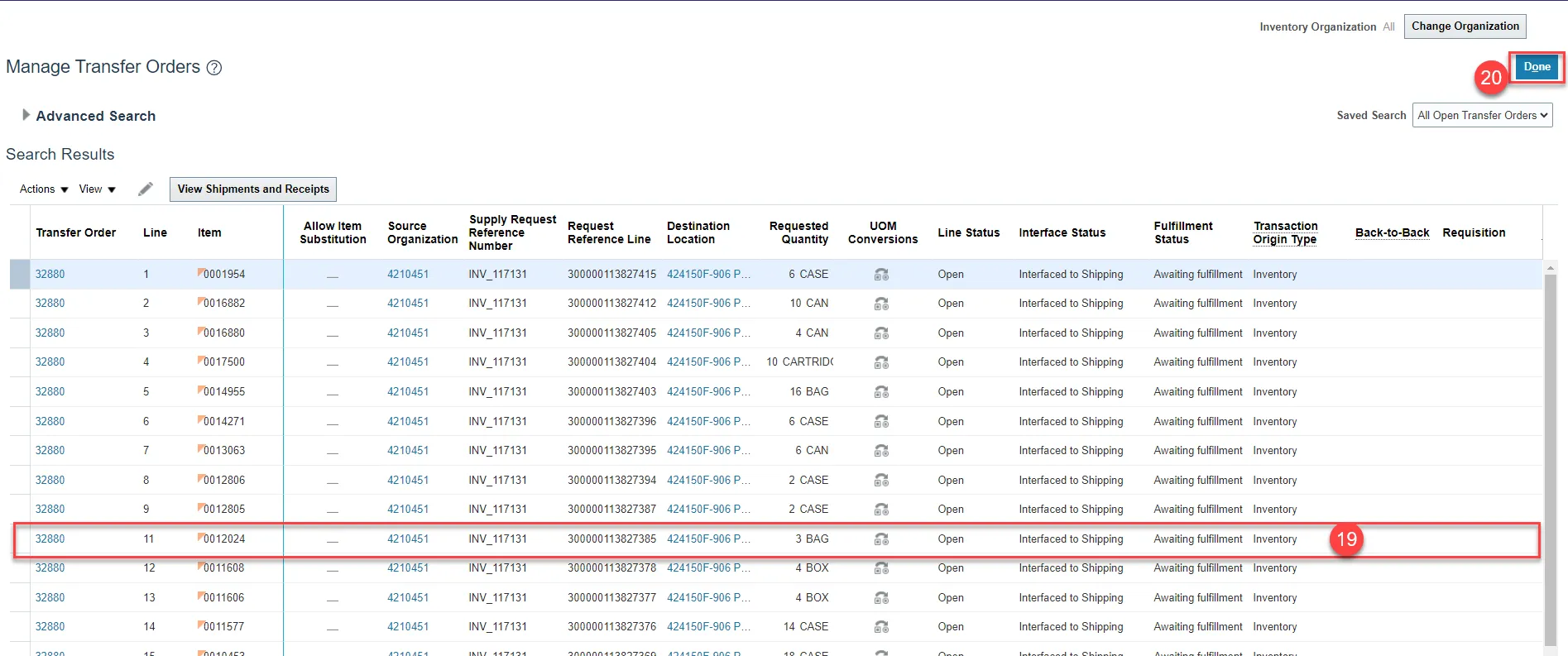Click the vertical scrollbar of results table

tap(1550, 455)
